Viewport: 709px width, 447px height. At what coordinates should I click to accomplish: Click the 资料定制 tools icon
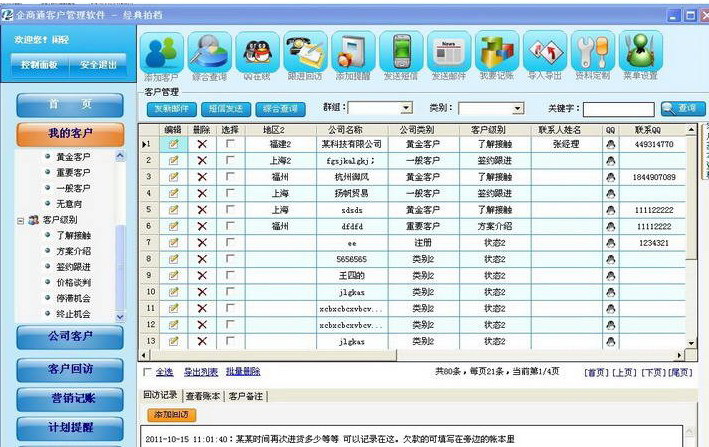pyautogui.click(x=593, y=53)
